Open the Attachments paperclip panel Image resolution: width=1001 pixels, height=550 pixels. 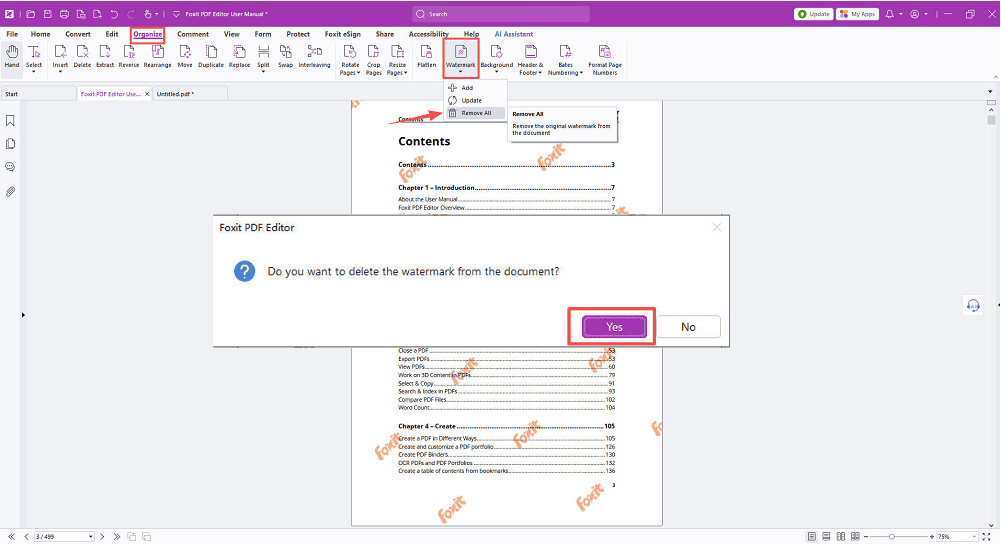point(10,191)
